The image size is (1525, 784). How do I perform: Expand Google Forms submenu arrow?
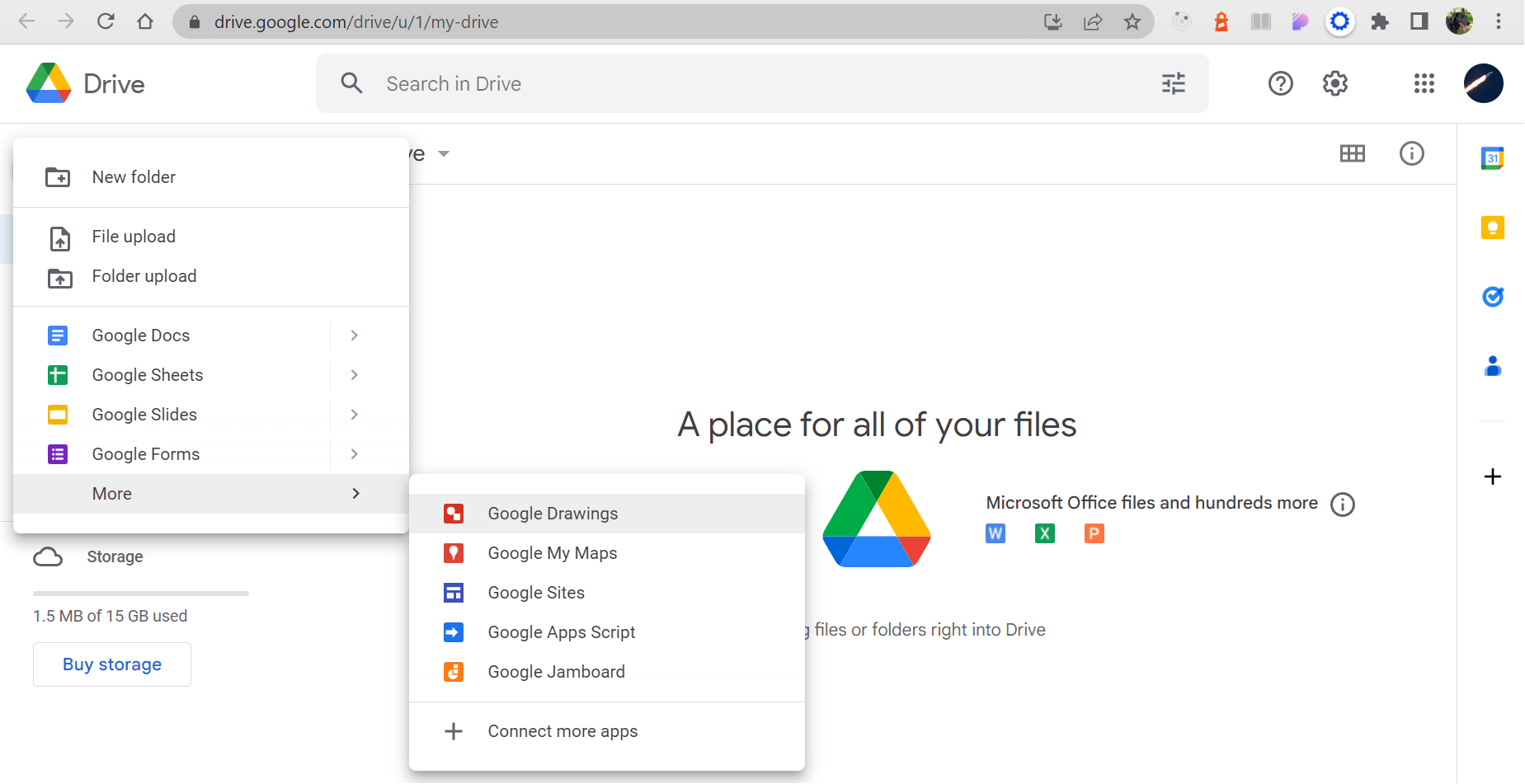(x=355, y=454)
